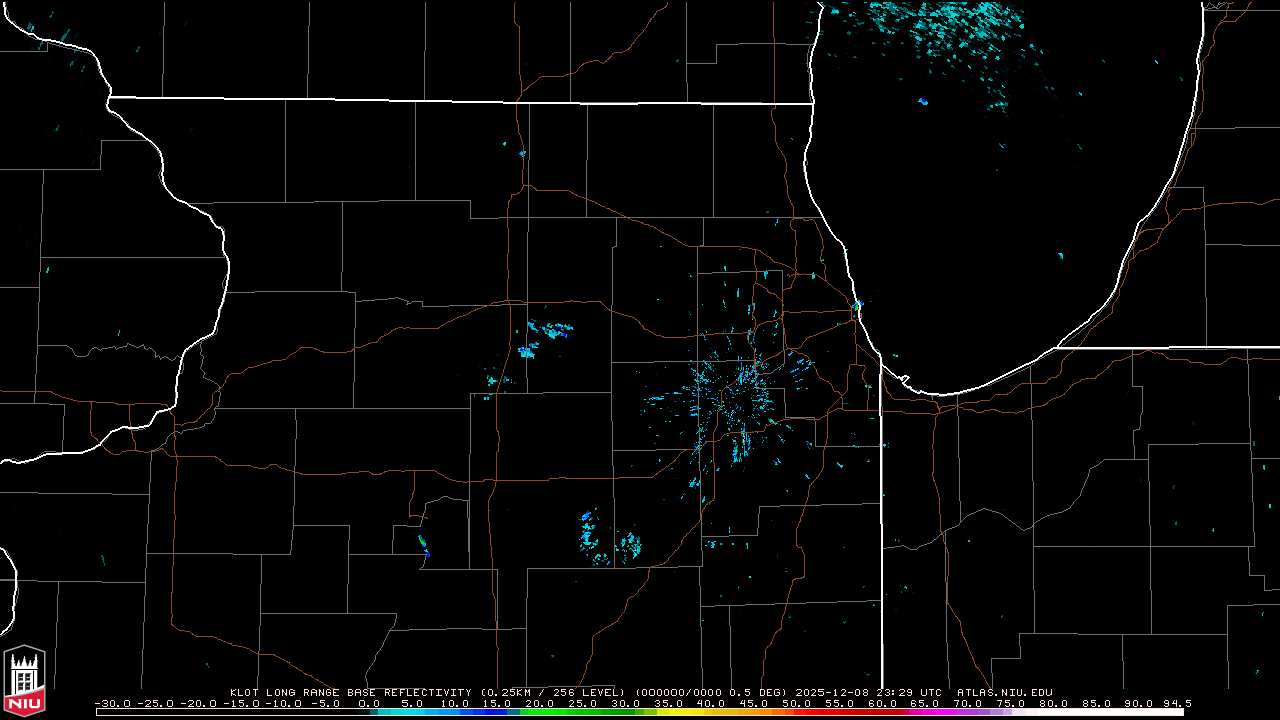Viewport: 1280px width, 720px height.
Task: Click the ATLAS.NIU.EDU text
Action: [x=1004, y=692]
